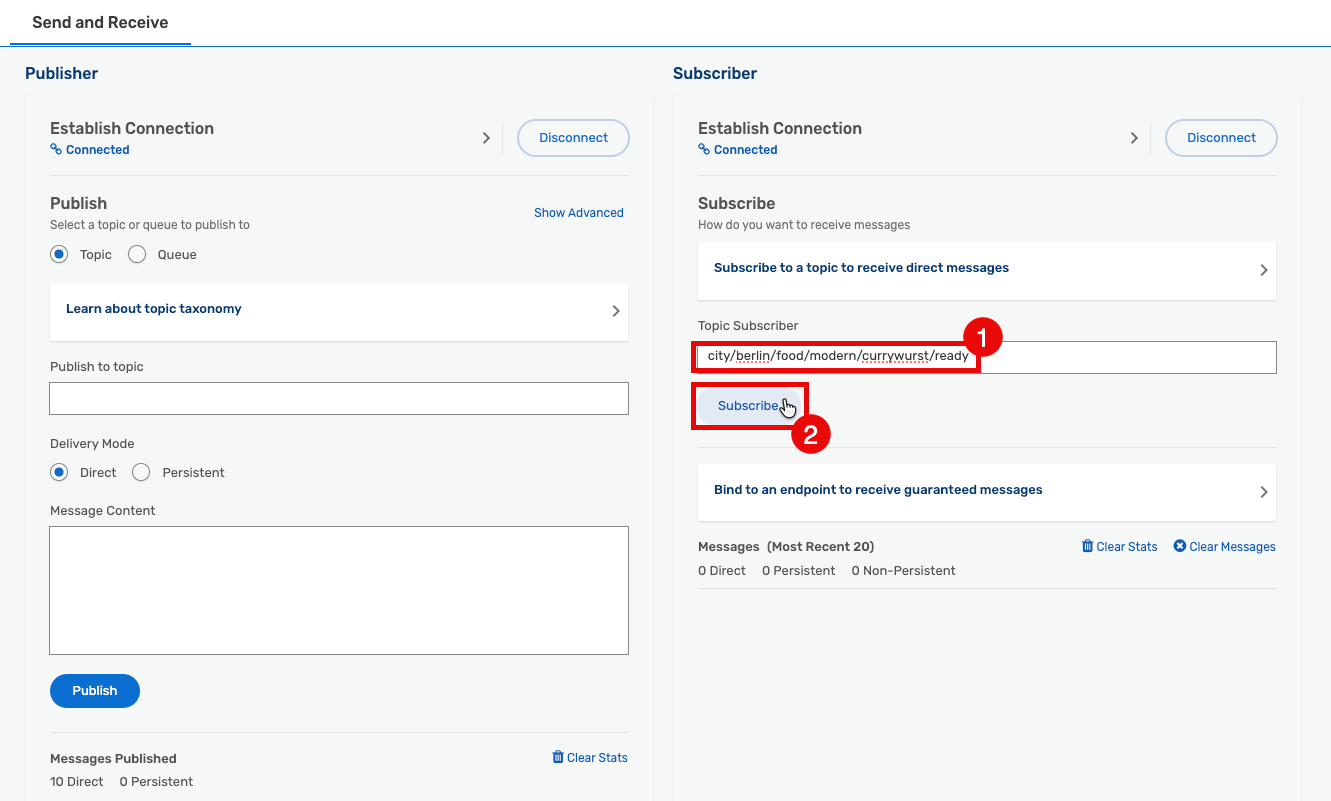Disconnect the Publisher connection
Screen dimensions: 1331x801
[573, 138]
